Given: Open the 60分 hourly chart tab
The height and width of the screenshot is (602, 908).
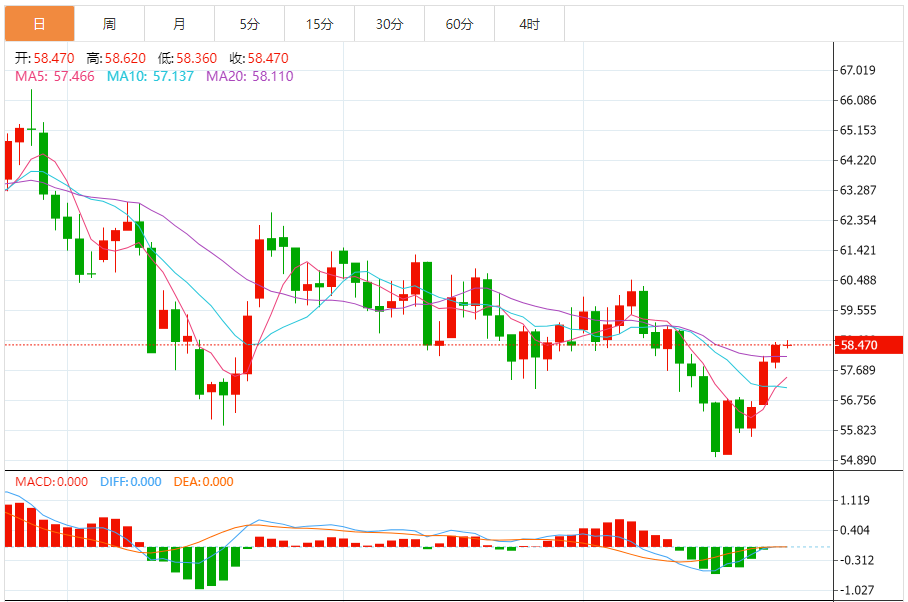Looking at the screenshot, I should click(x=459, y=23).
